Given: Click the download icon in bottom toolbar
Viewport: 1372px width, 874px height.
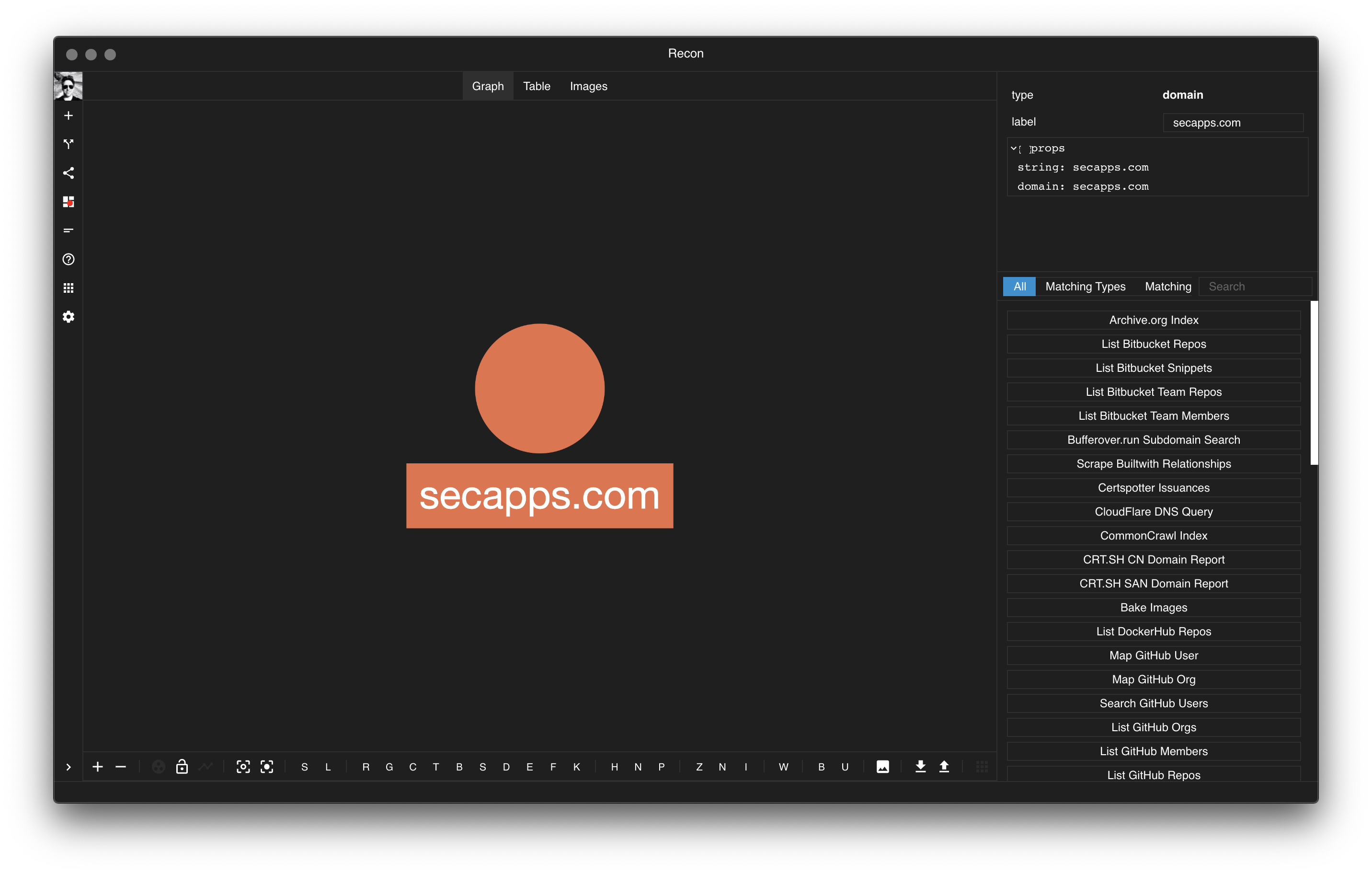Looking at the screenshot, I should tap(920, 767).
